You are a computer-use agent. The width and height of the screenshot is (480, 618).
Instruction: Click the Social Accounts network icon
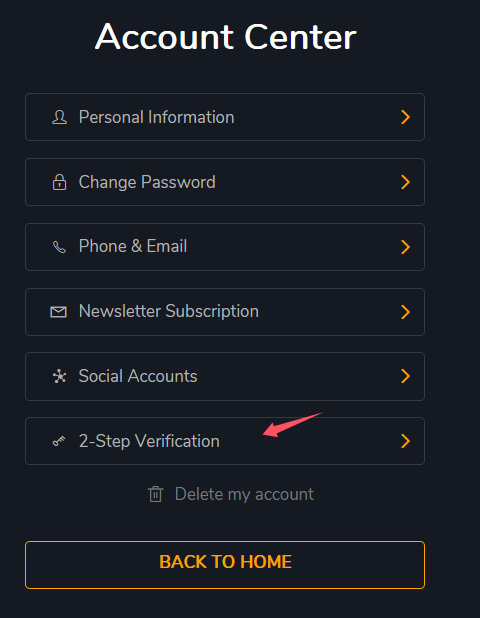[x=60, y=376]
